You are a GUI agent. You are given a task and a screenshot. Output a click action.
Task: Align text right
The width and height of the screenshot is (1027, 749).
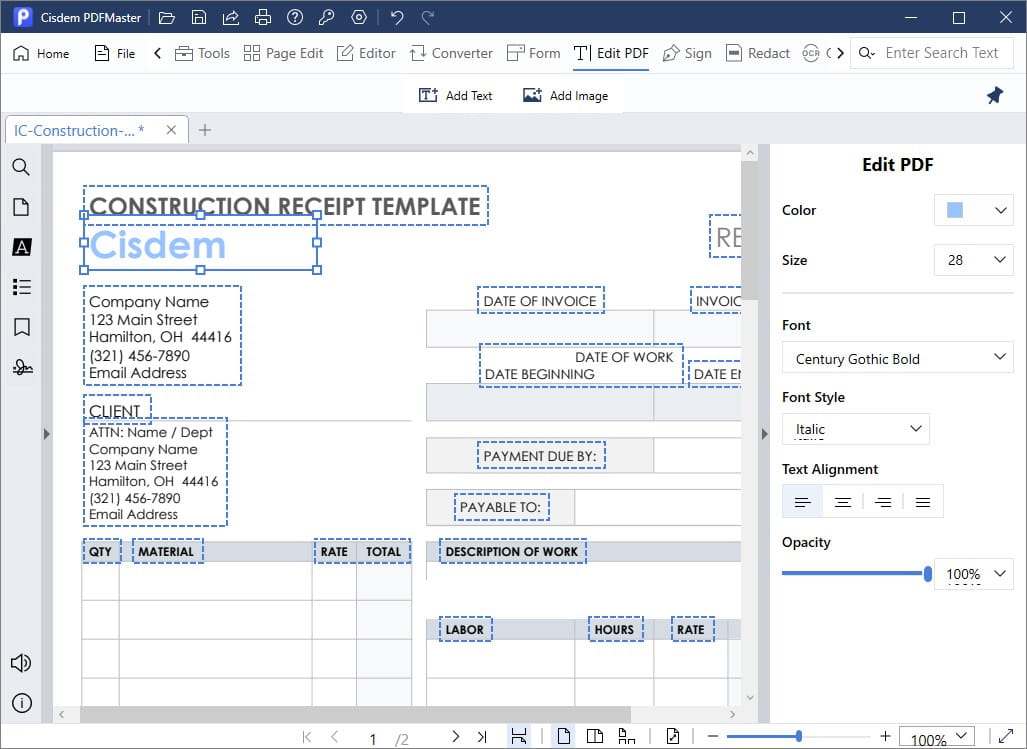[x=883, y=502]
